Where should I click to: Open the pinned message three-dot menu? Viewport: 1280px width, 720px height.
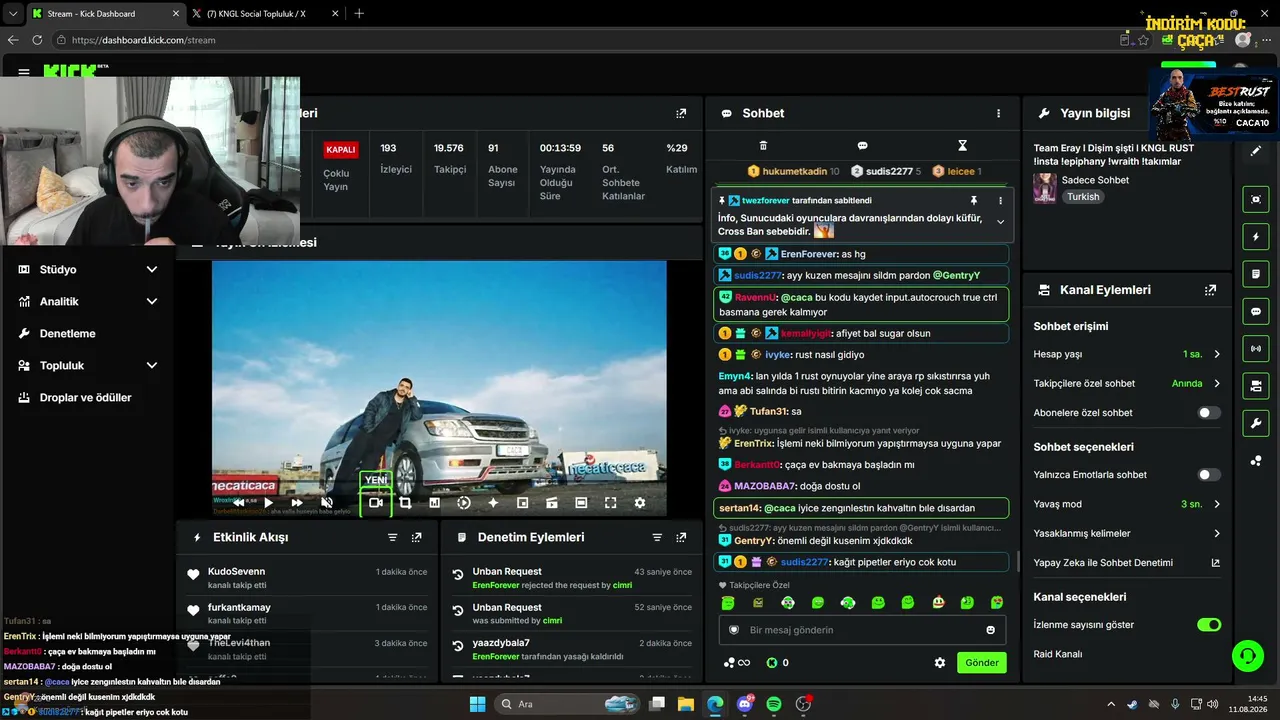click(1000, 201)
